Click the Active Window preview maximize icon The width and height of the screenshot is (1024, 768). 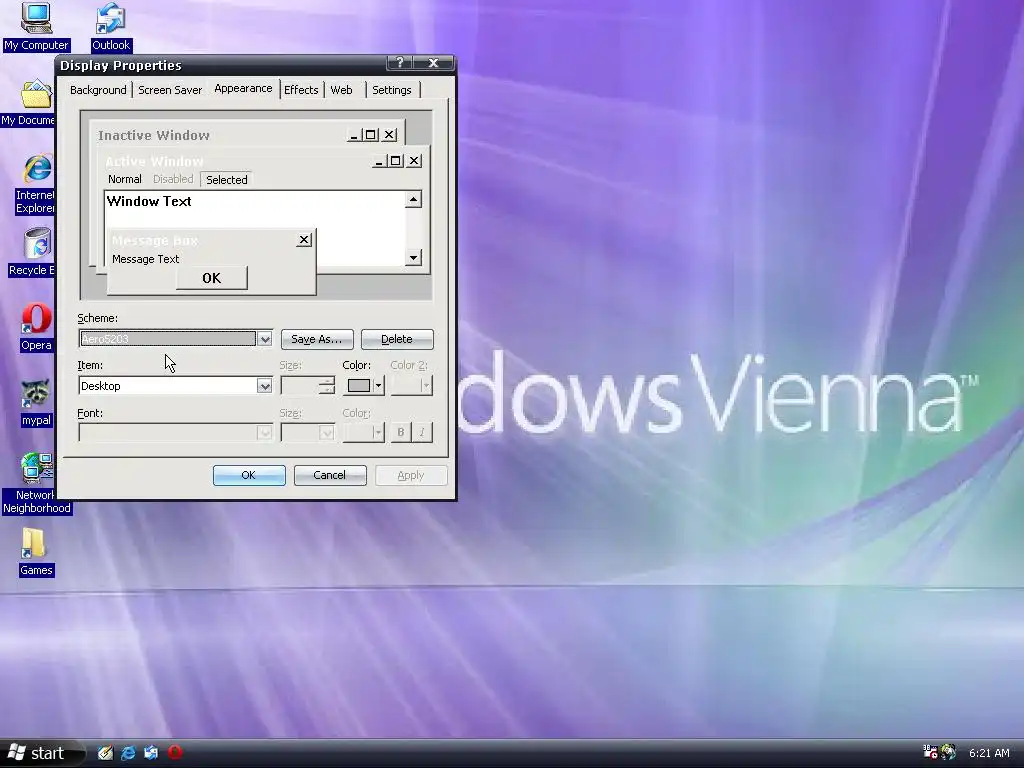pyautogui.click(x=396, y=161)
